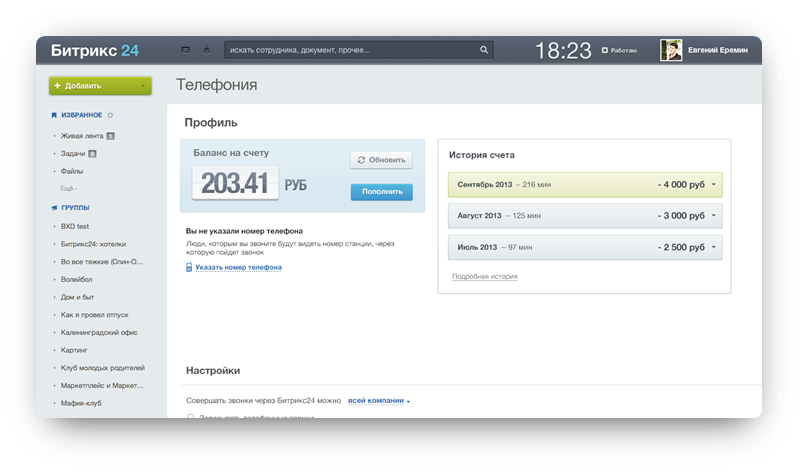Expand the Сентябрь 2013 history row arrow
Image resolution: width=802 pixels, height=472 pixels.
pyautogui.click(x=714, y=185)
